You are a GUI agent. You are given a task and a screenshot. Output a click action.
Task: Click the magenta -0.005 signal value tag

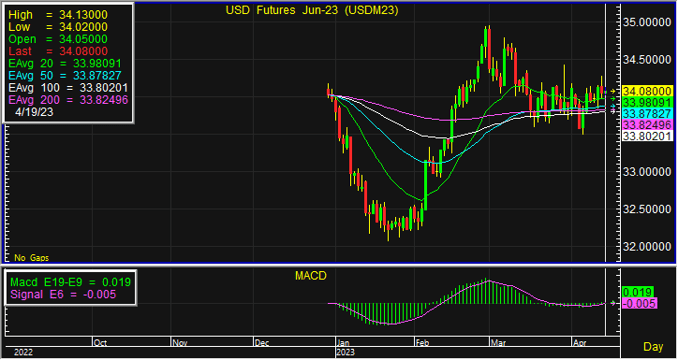(640, 303)
